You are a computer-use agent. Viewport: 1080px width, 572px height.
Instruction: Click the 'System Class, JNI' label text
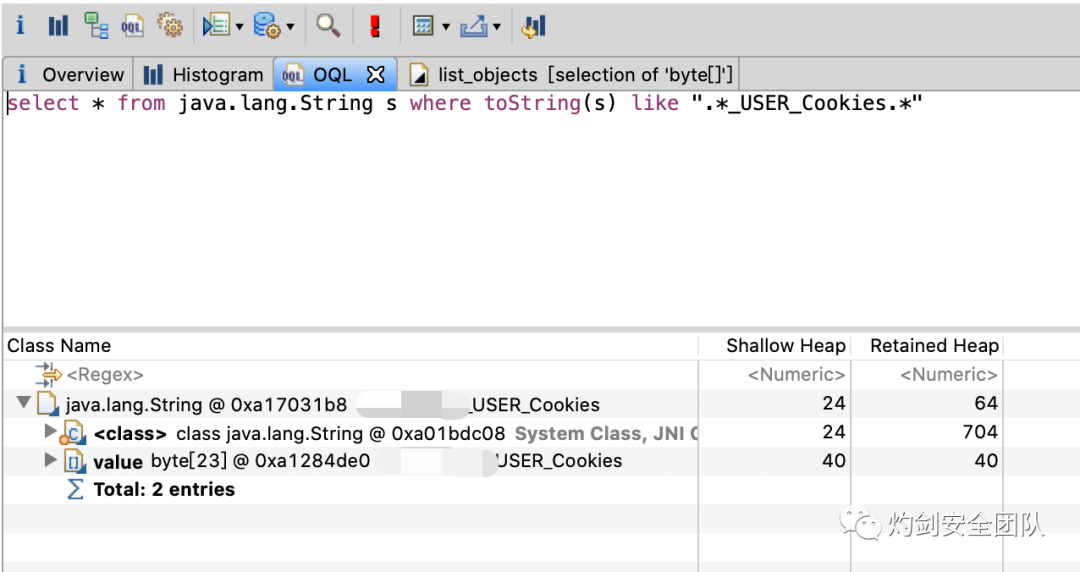[x=606, y=433]
